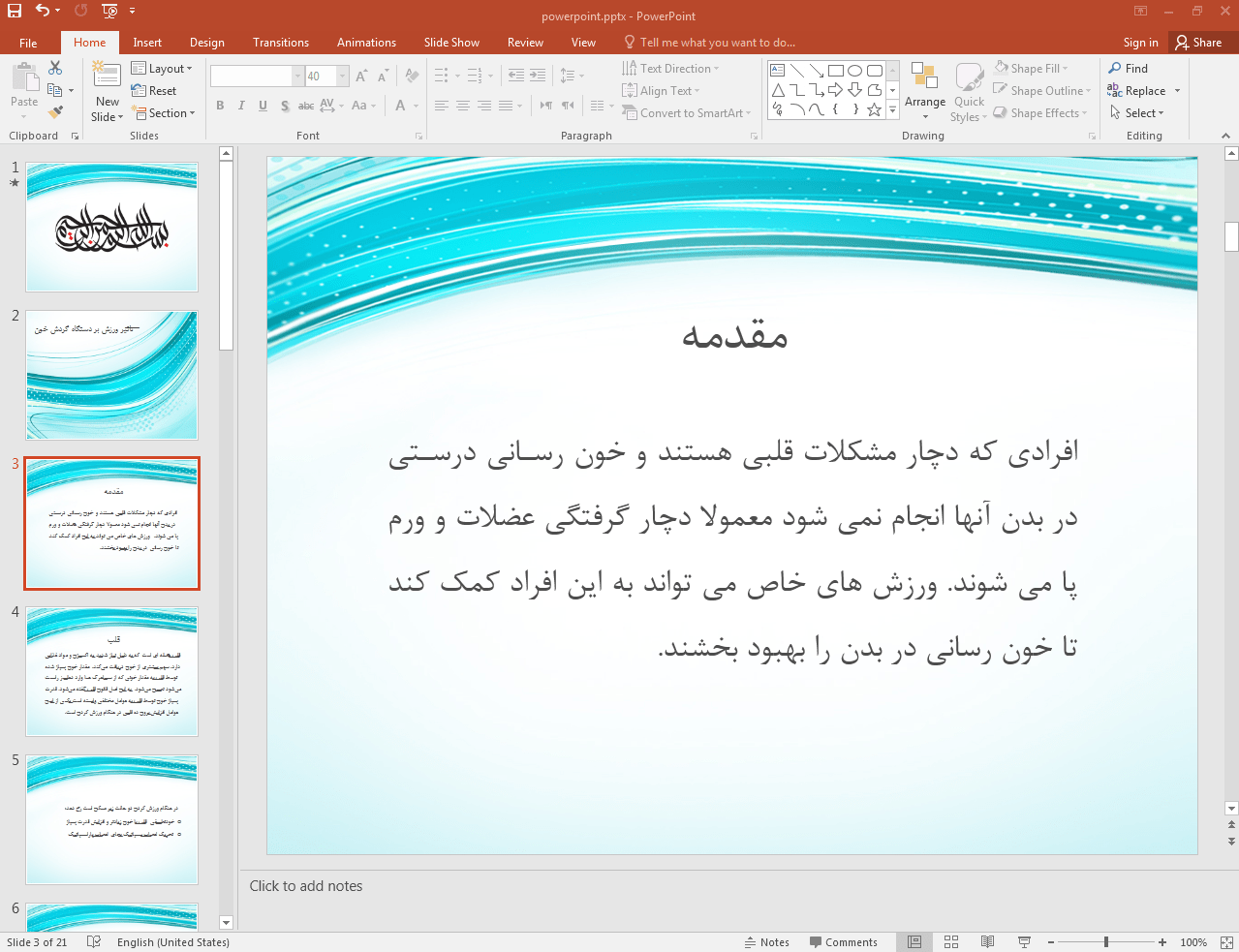Switch to Slide Sorter view icon

(x=951, y=942)
